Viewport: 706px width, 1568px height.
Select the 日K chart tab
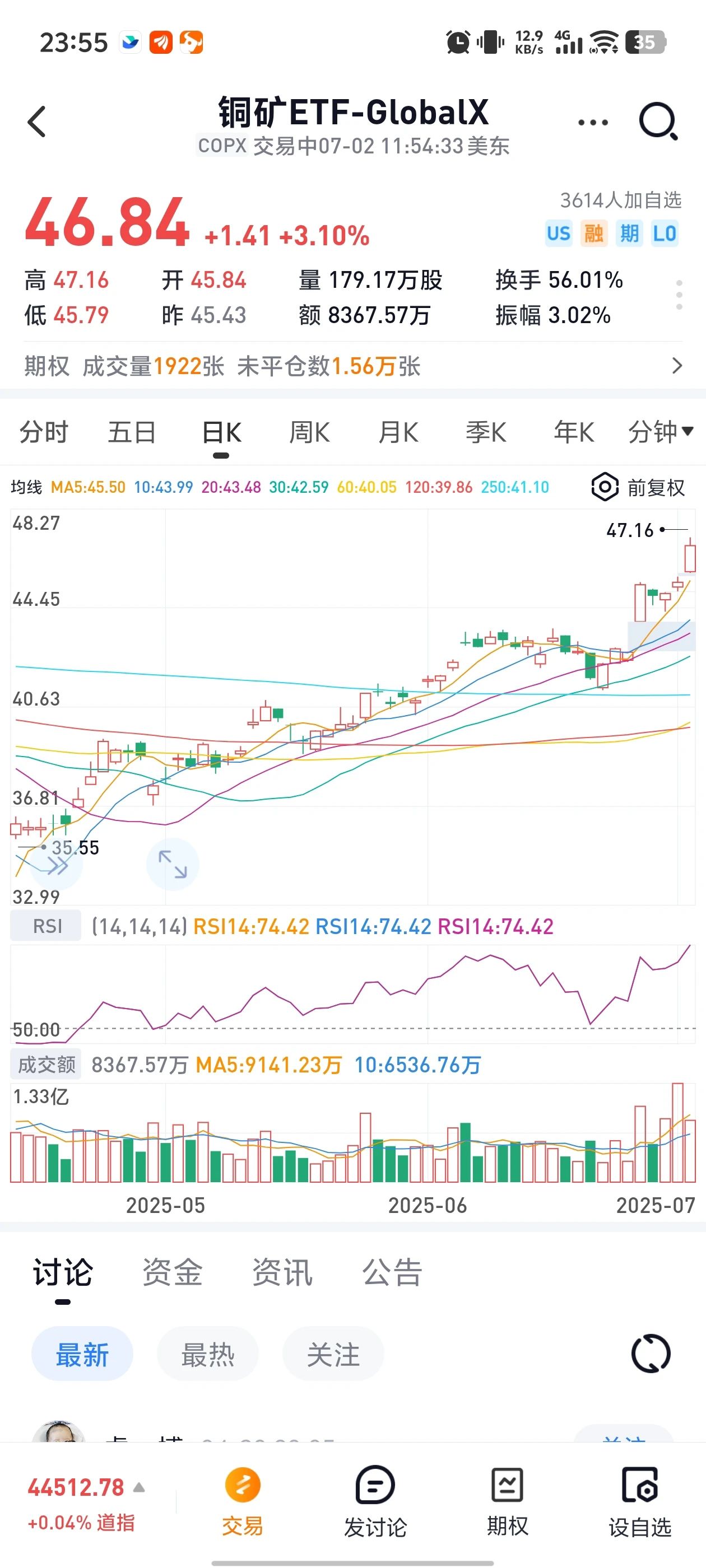point(222,432)
